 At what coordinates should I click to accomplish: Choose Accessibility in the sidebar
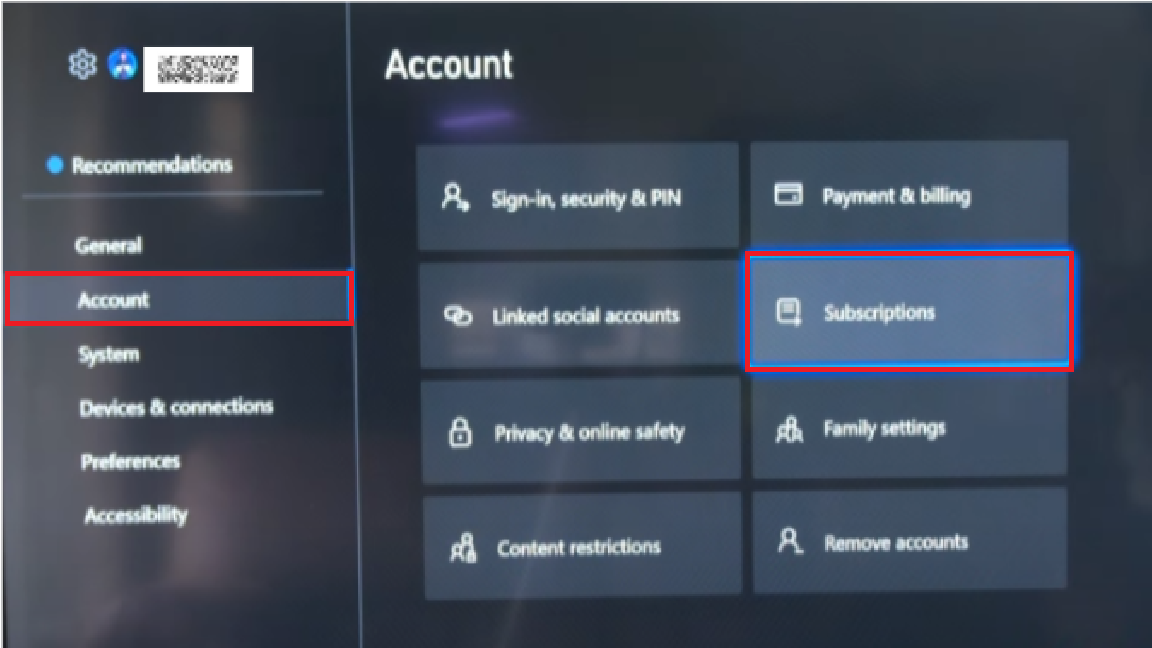point(136,515)
